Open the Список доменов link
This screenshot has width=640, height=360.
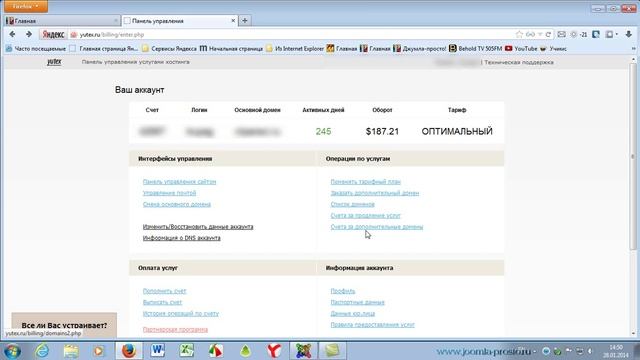point(352,204)
